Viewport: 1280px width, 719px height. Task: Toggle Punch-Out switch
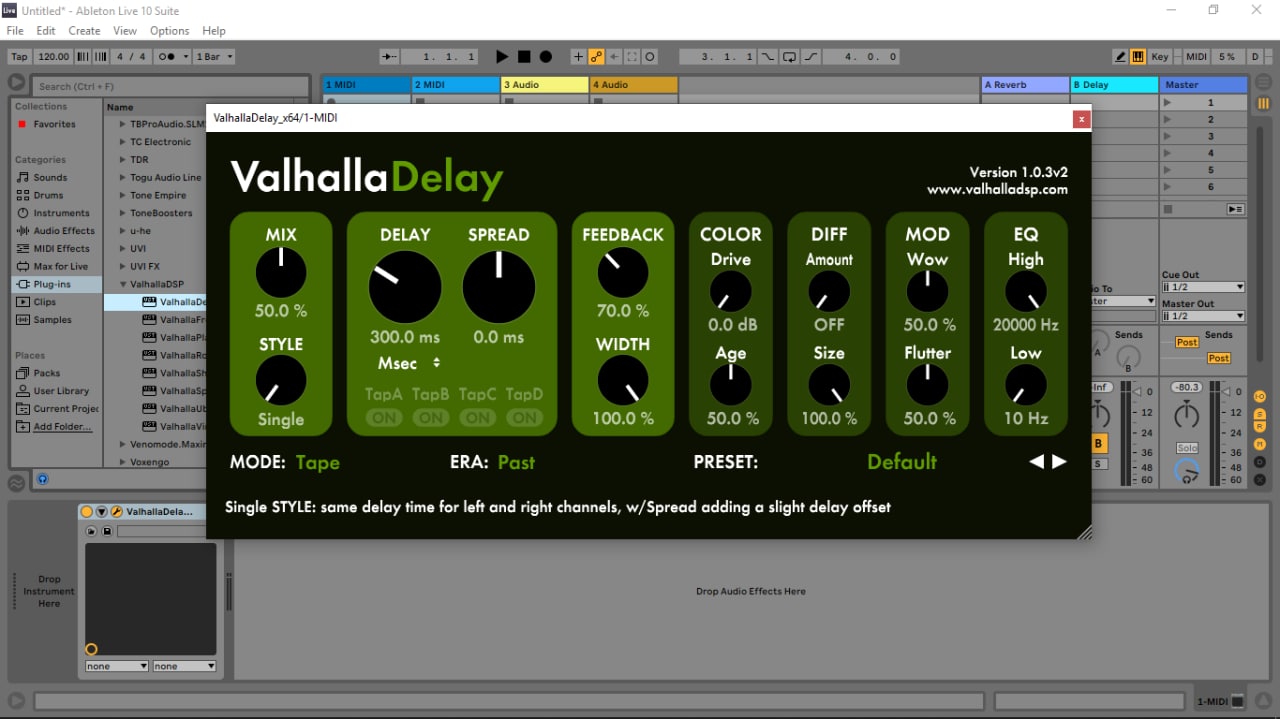coord(811,57)
